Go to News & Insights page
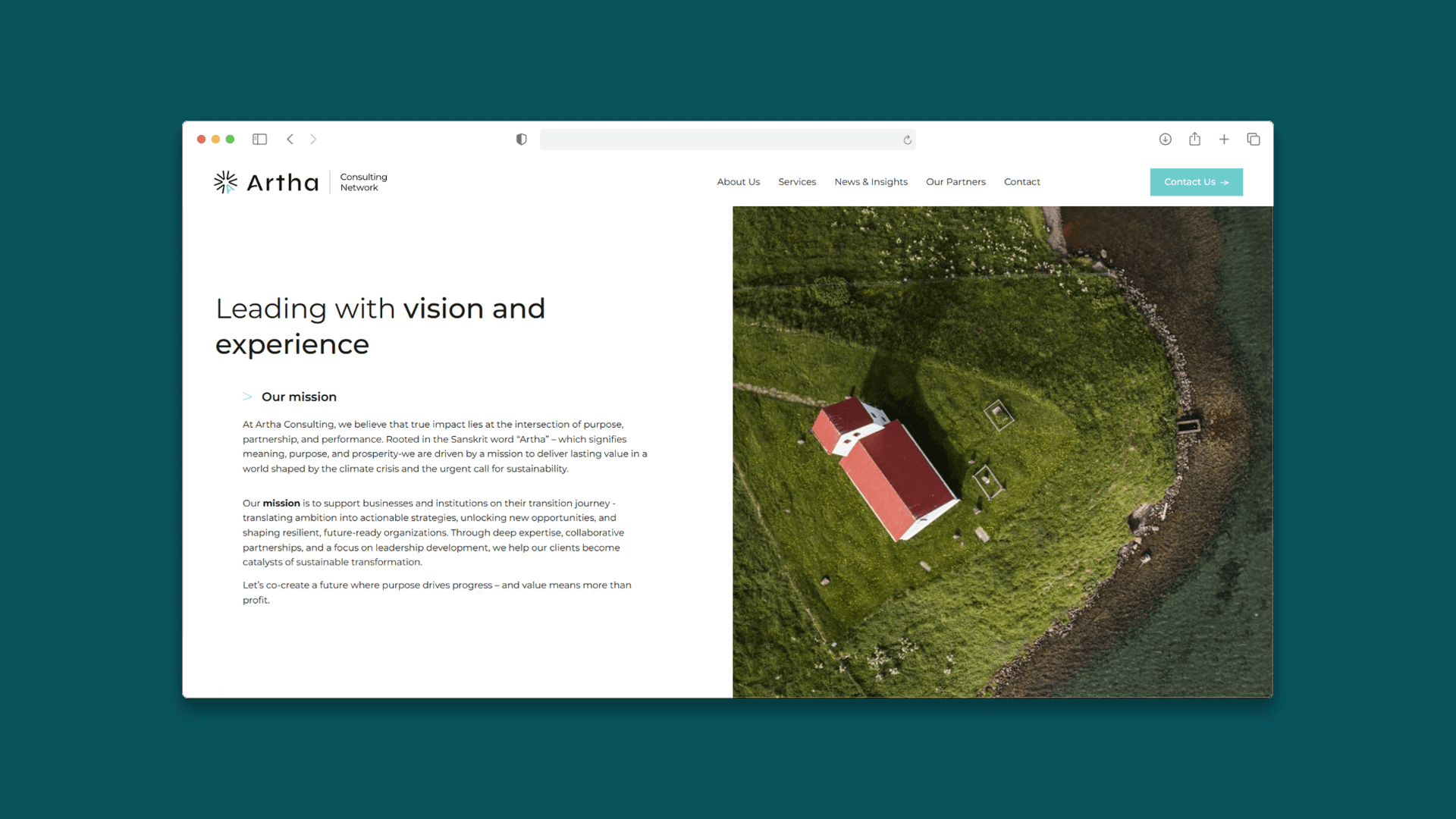Image resolution: width=1456 pixels, height=819 pixels. coord(871,182)
